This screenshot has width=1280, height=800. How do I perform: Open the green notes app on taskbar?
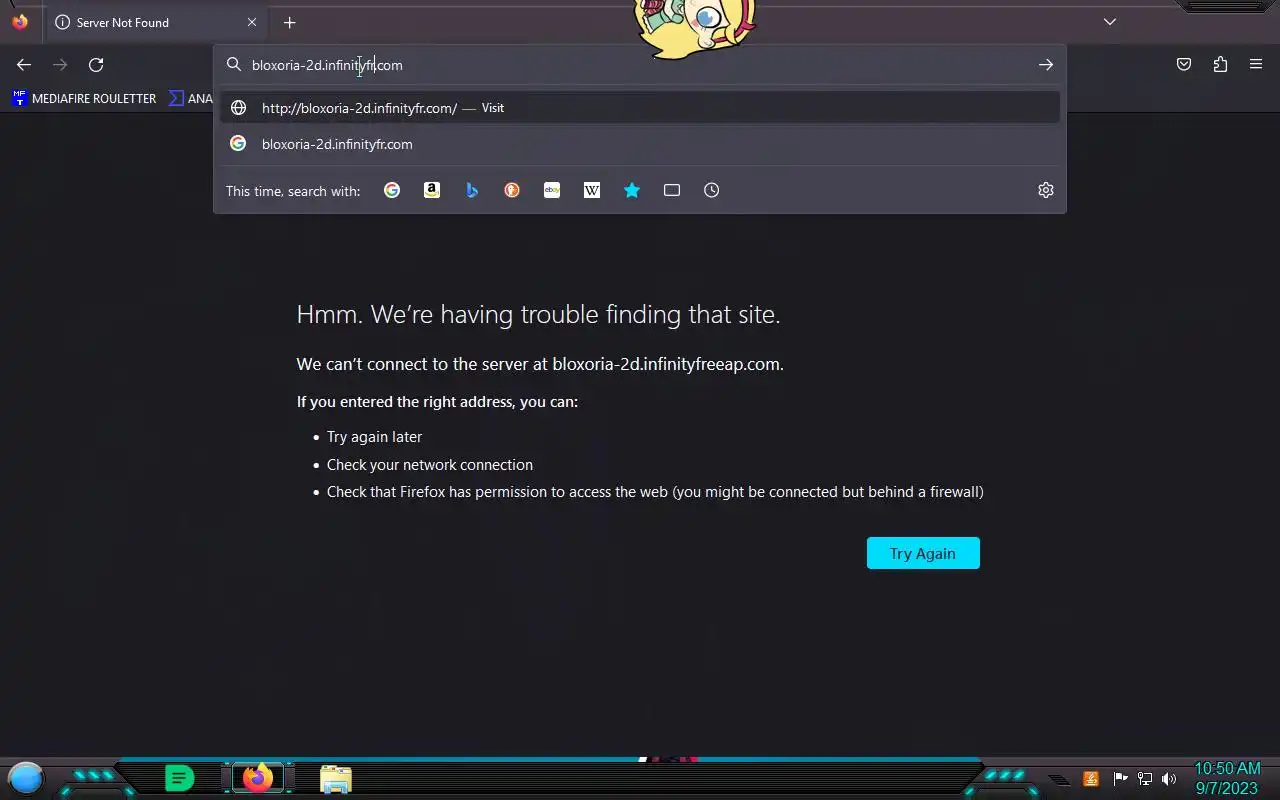coord(179,778)
